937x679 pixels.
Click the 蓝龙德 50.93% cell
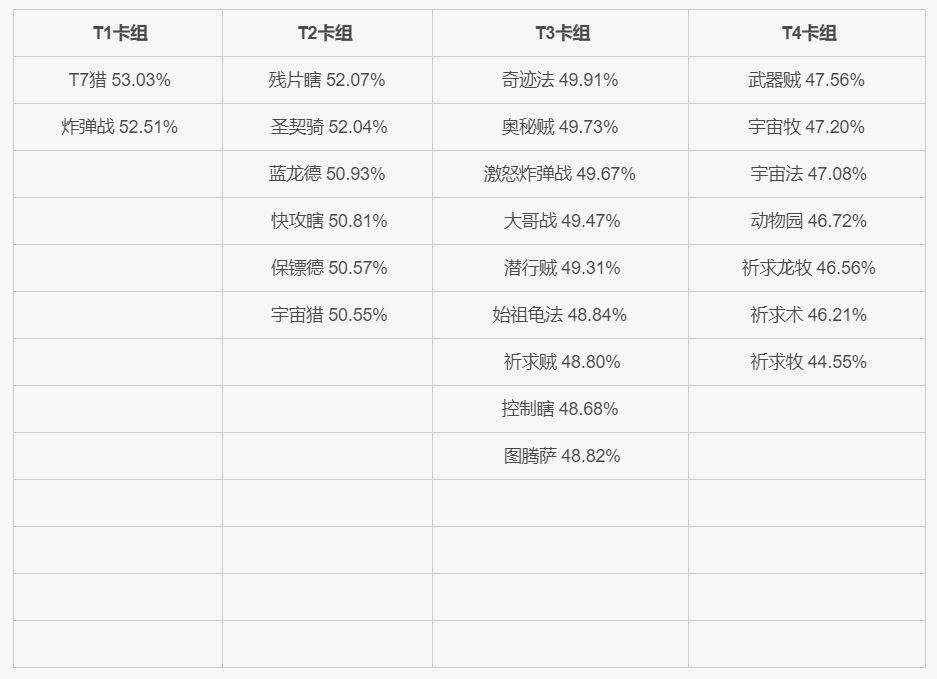[x=327, y=174]
